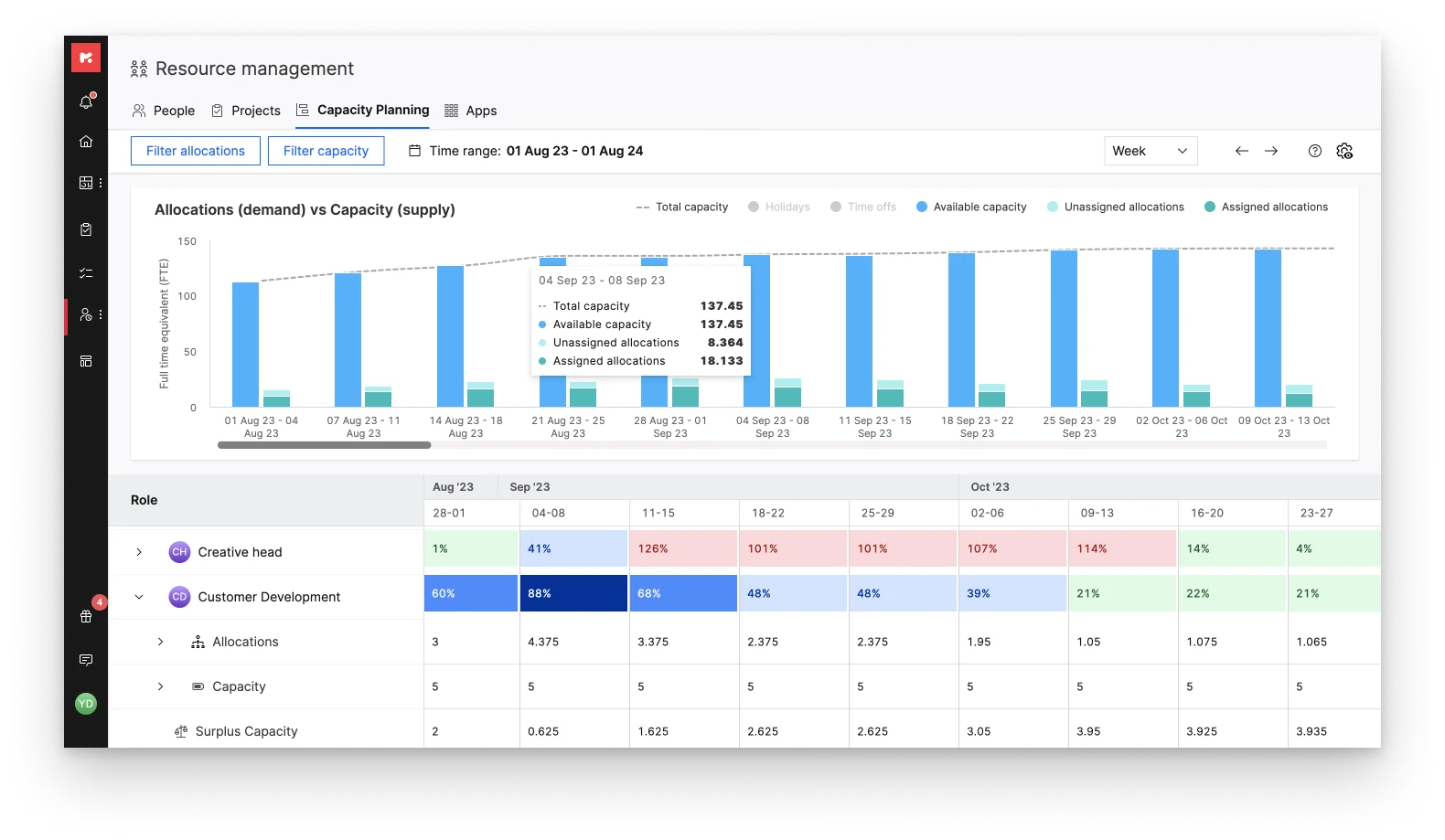This screenshot has width=1445, height=840.
Task: Click the Filter capacity button
Action: point(326,151)
